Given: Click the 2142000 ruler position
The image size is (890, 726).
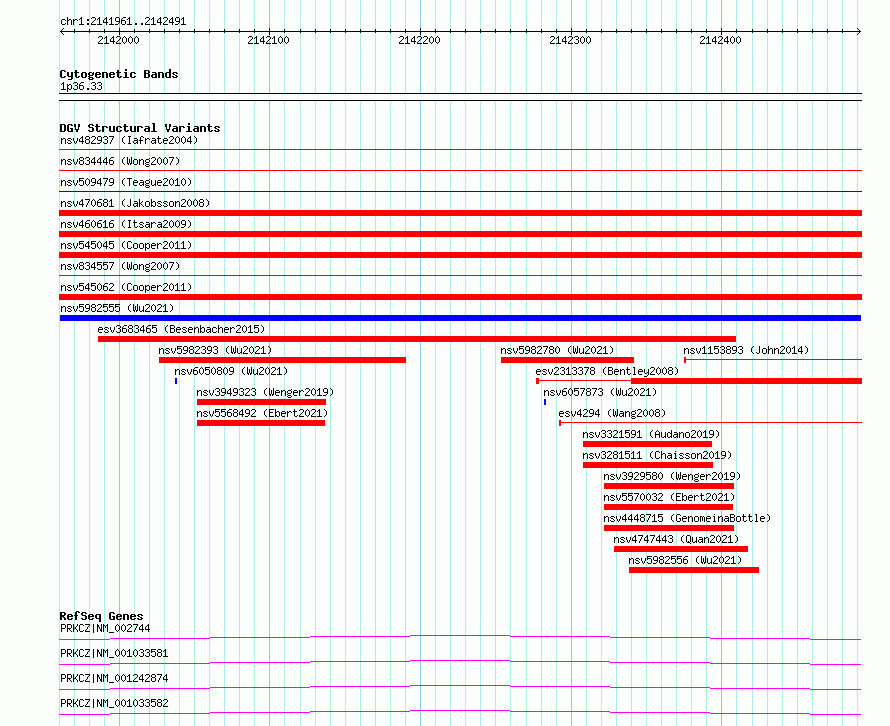Looking at the screenshot, I should (118, 40).
